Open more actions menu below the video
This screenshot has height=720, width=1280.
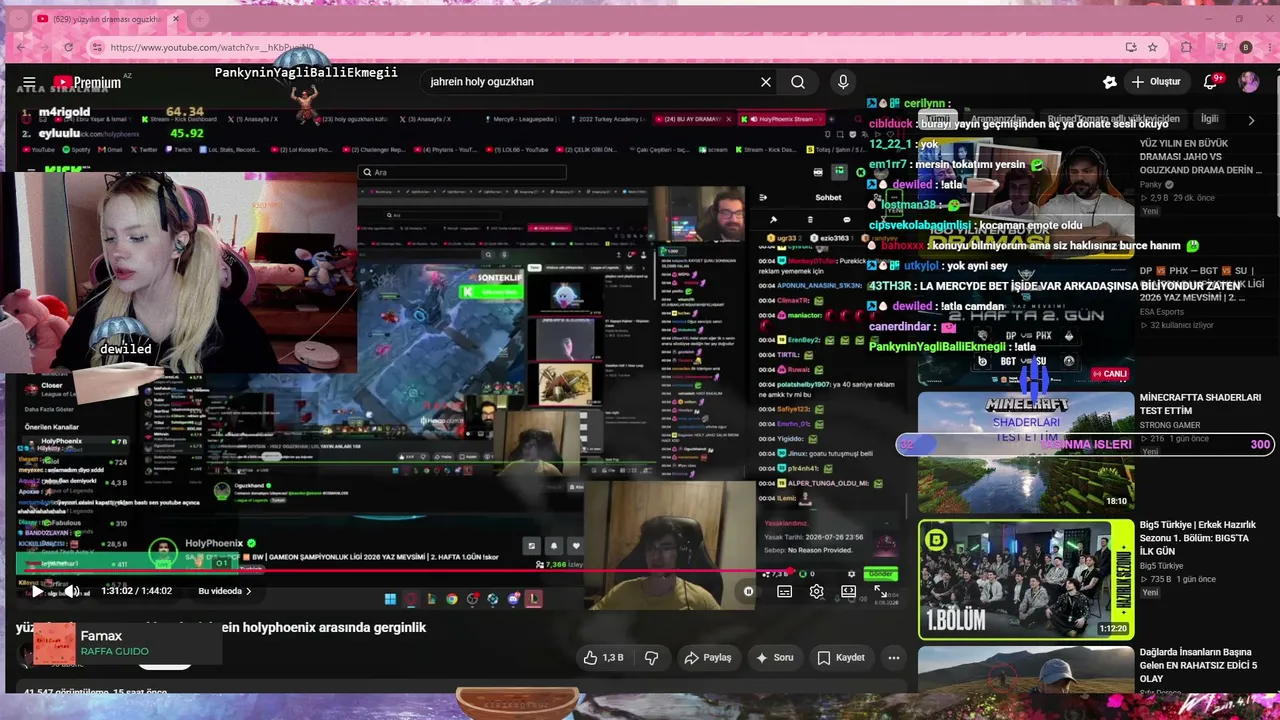(893, 657)
